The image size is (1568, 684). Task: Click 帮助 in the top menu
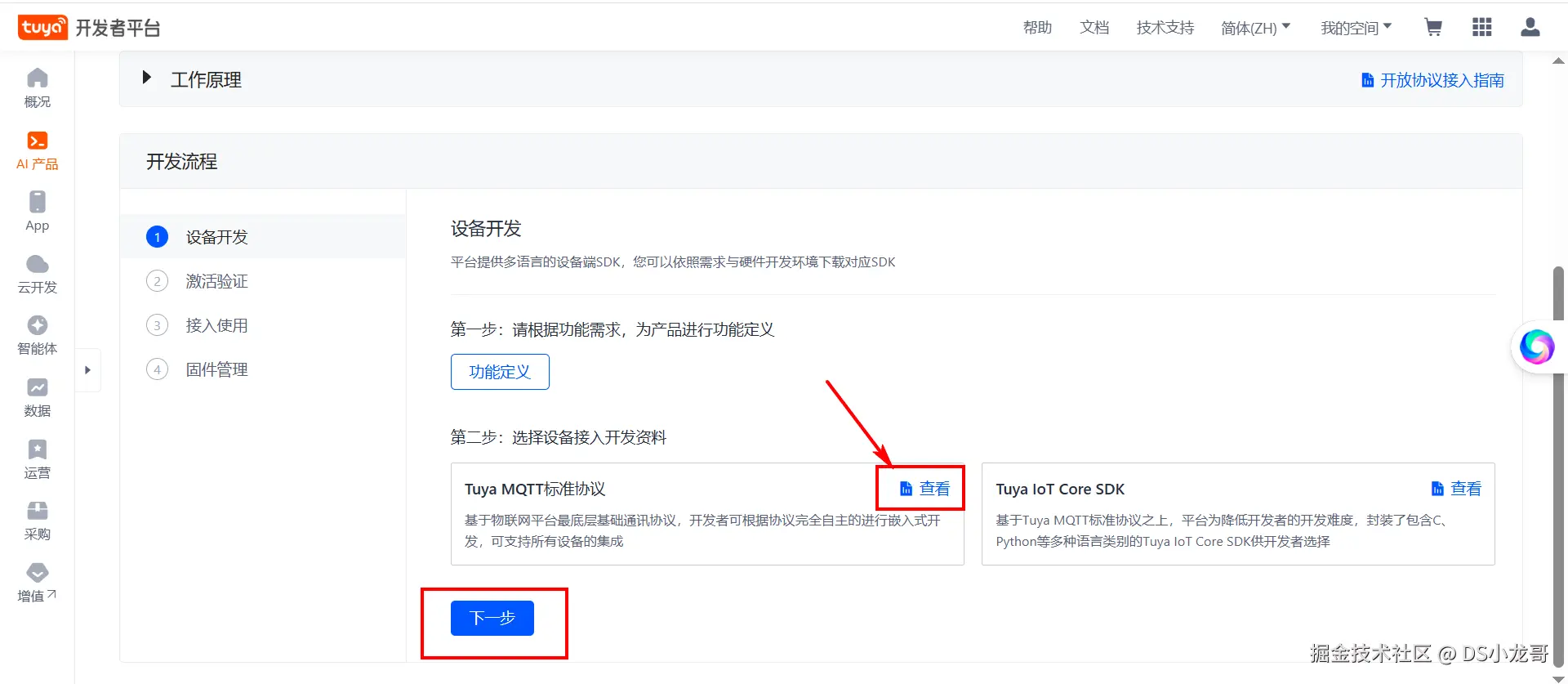pyautogui.click(x=1038, y=28)
